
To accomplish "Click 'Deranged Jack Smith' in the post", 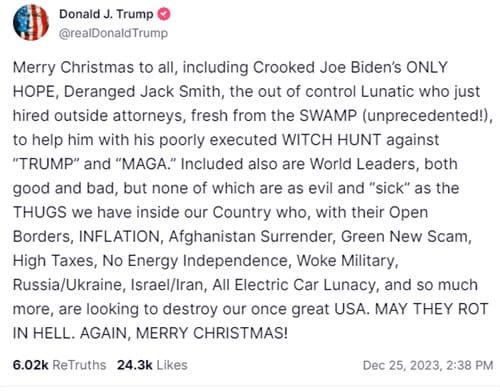I will coord(142,92).
